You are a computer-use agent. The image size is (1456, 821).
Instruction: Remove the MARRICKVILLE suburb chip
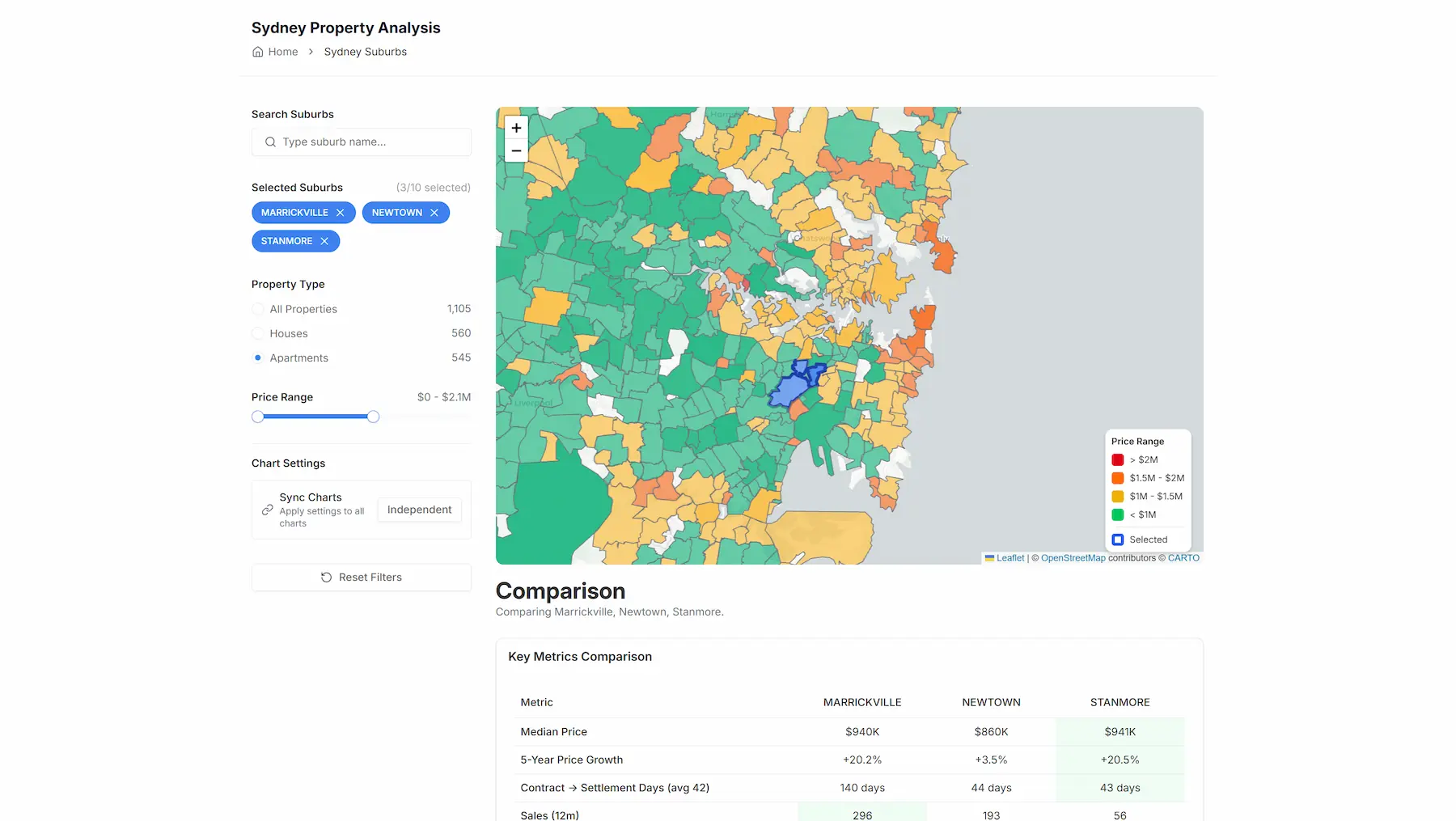click(340, 212)
